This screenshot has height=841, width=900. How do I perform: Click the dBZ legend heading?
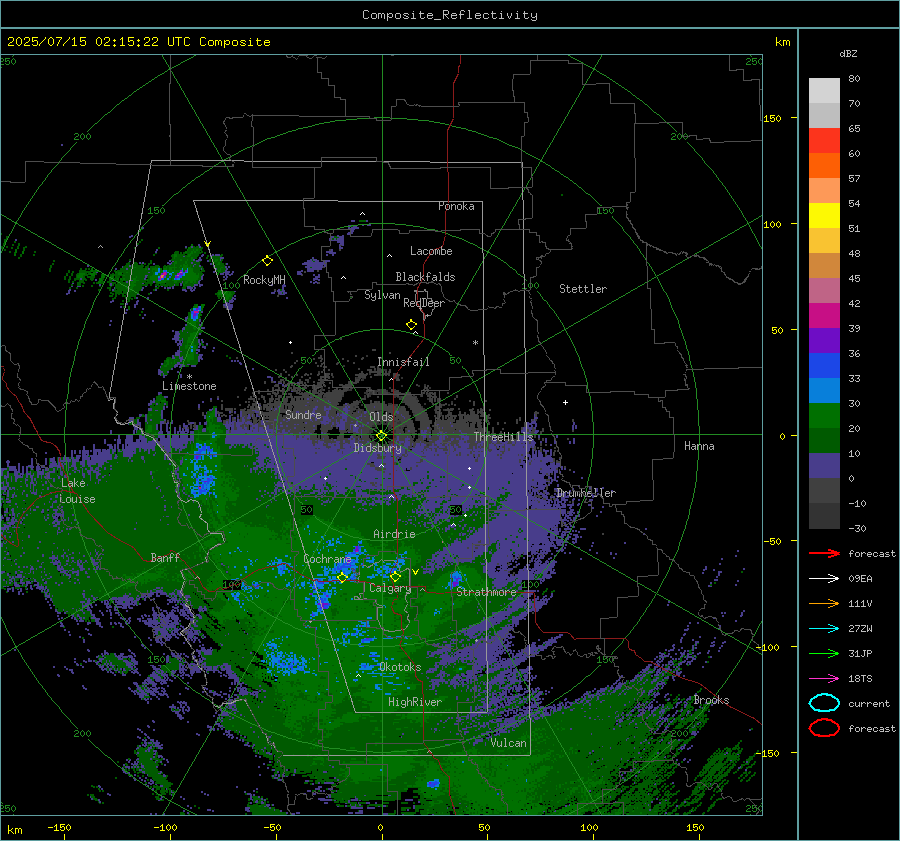point(848,53)
